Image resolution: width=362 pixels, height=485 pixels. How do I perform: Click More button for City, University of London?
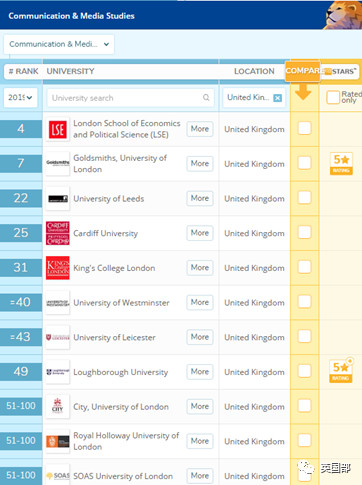point(200,406)
